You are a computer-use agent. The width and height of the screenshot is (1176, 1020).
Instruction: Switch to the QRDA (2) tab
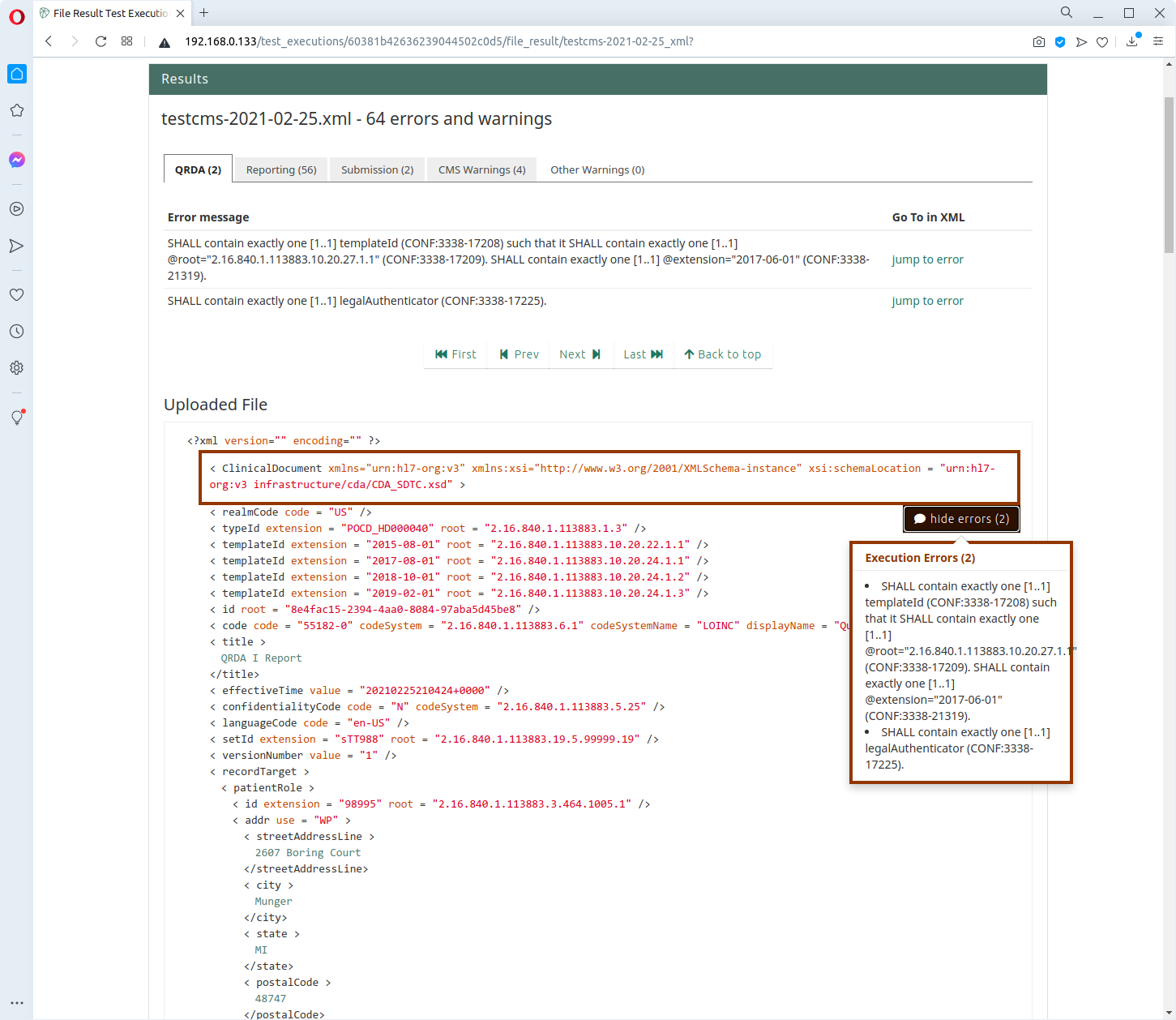(x=198, y=169)
